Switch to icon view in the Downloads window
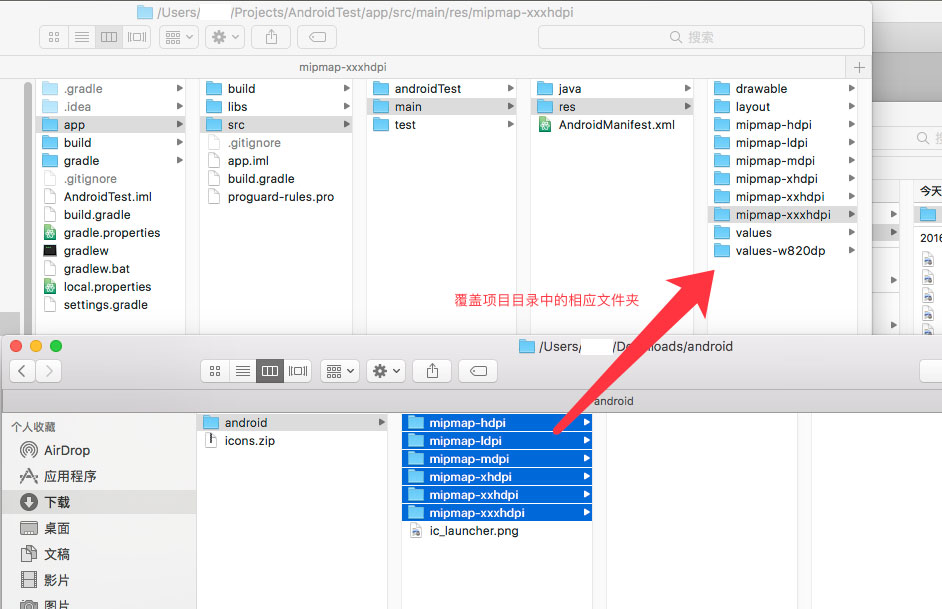Image resolution: width=942 pixels, height=609 pixels. pos(215,371)
